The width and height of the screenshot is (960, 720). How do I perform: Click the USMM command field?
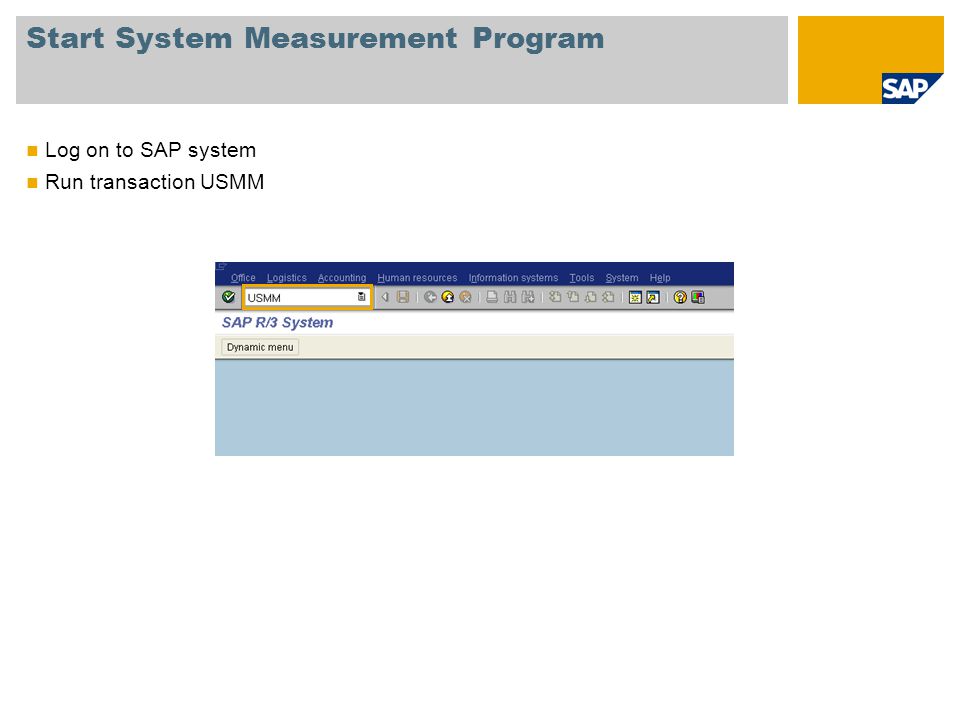pyautogui.click(x=307, y=298)
